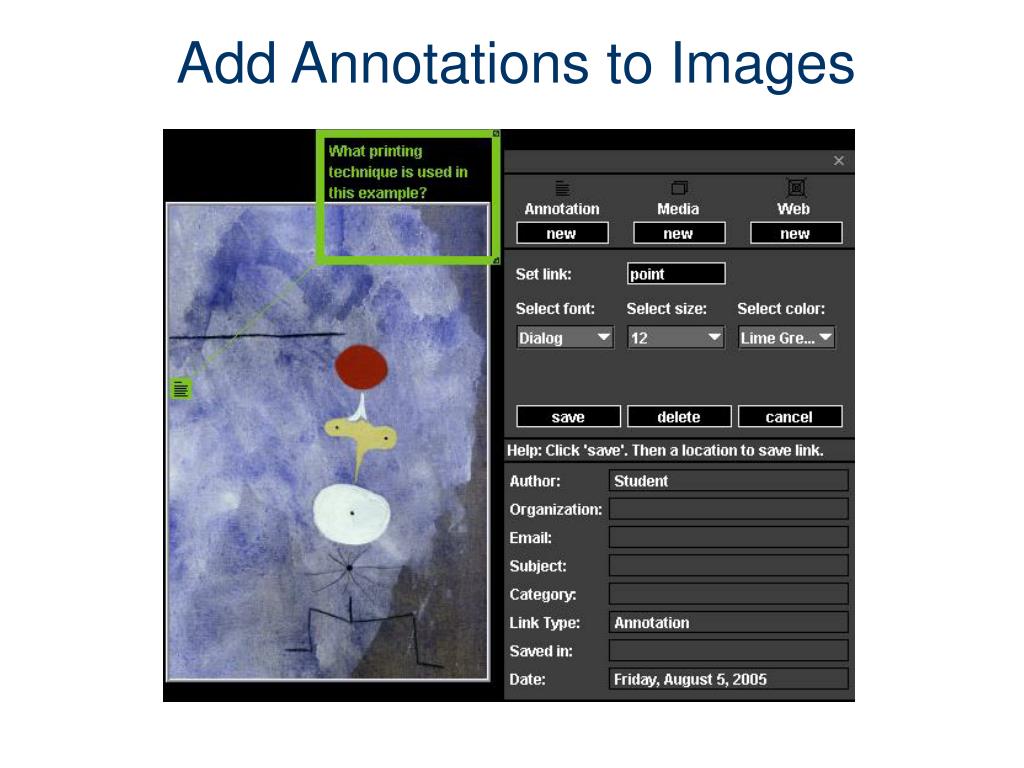The image size is (1024, 768).
Task: Click the 'Set link:' label
Action: tap(543, 274)
